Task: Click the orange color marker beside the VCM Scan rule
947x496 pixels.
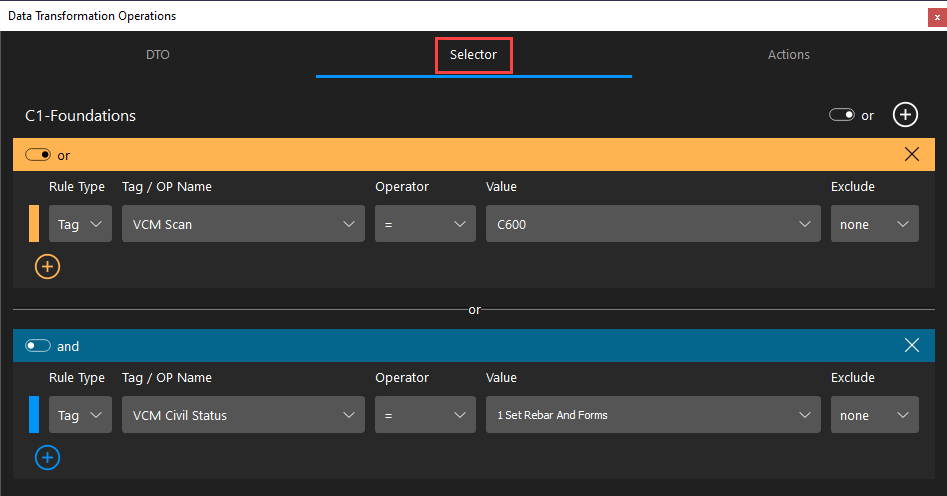Action: tap(34, 224)
